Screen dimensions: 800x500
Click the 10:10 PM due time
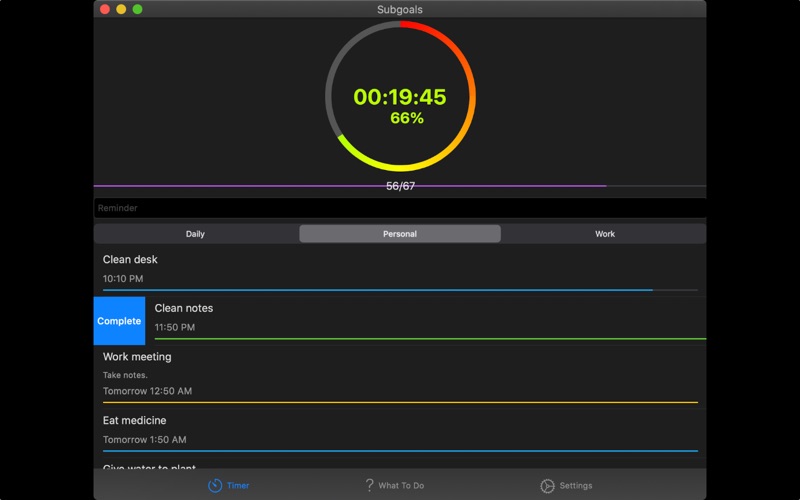coord(123,279)
